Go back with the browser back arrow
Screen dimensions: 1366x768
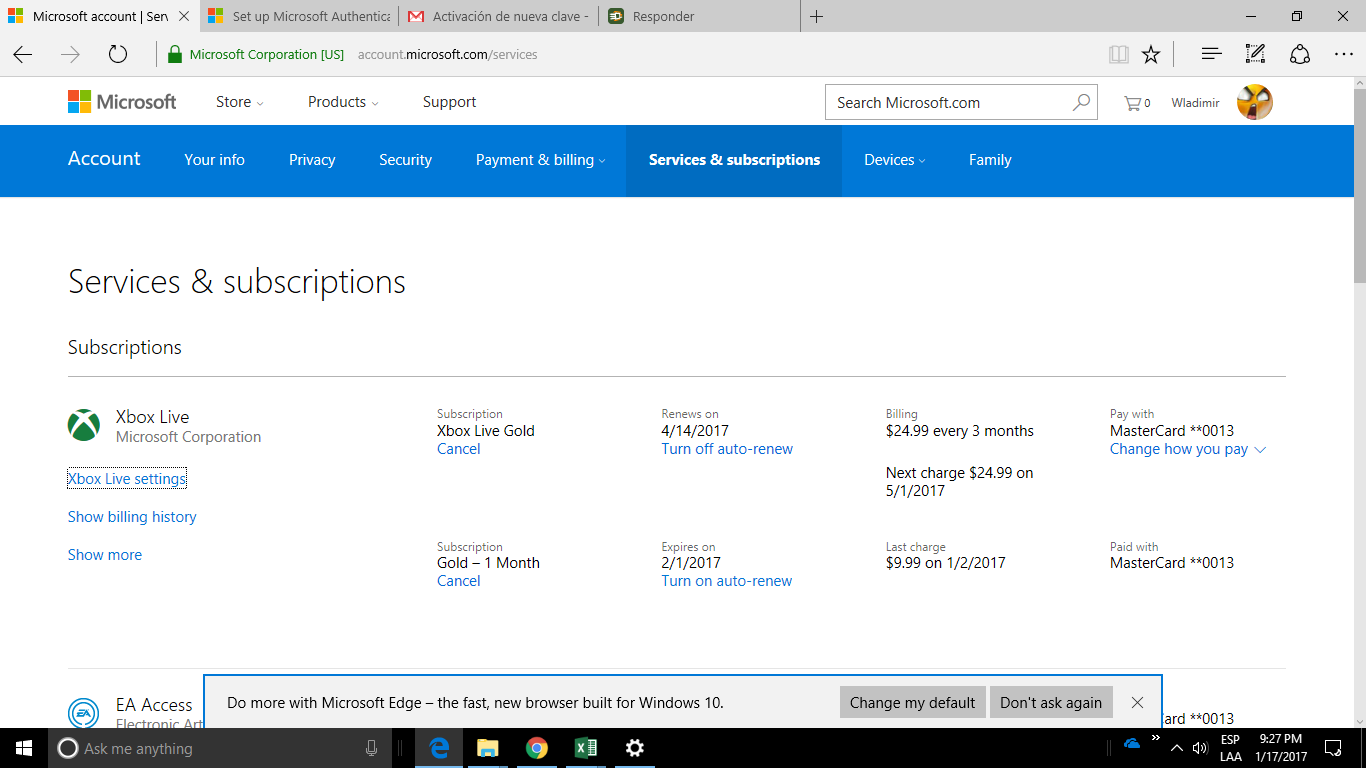(23, 54)
